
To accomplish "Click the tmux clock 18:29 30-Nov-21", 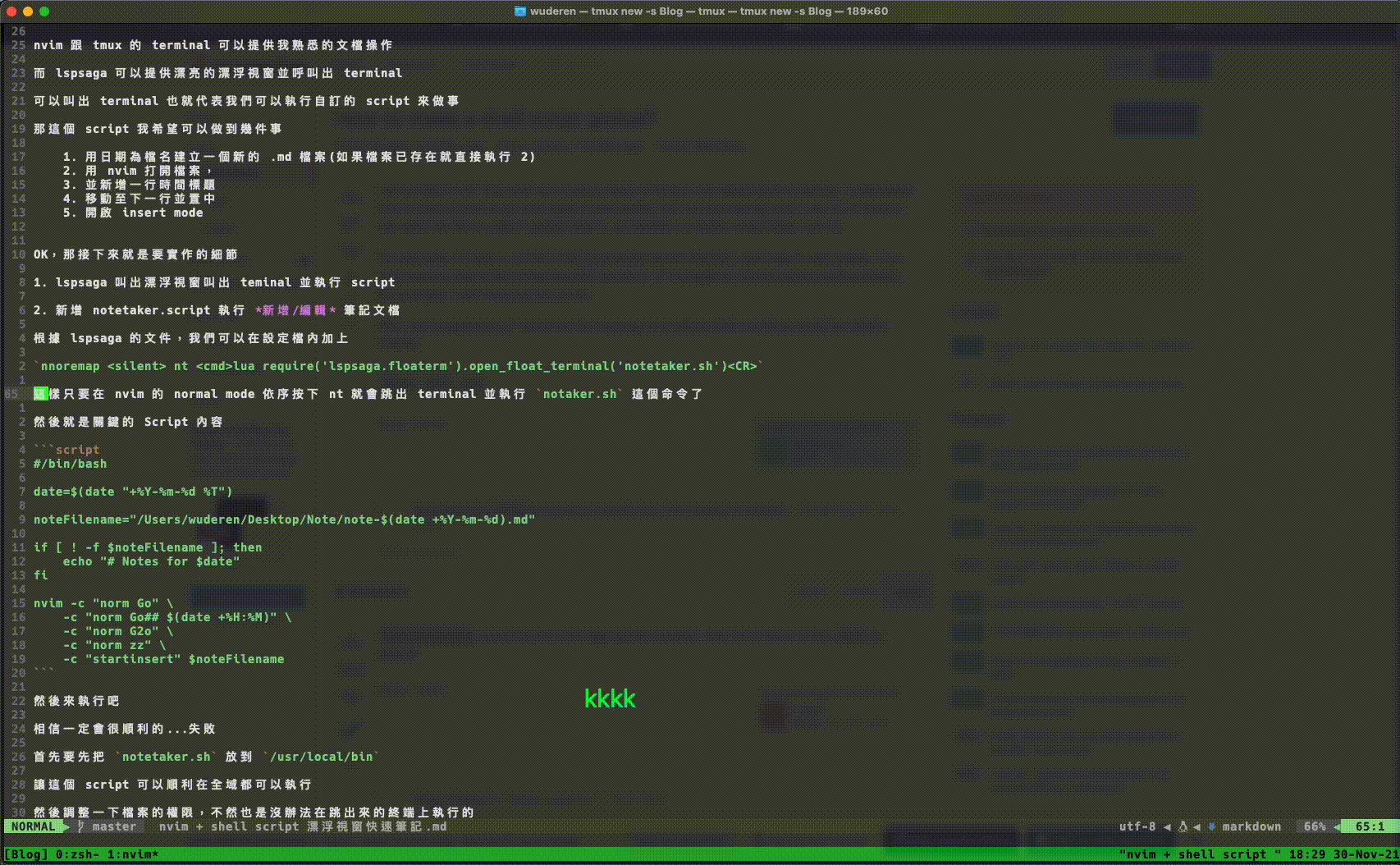I will pos(1343,854).
